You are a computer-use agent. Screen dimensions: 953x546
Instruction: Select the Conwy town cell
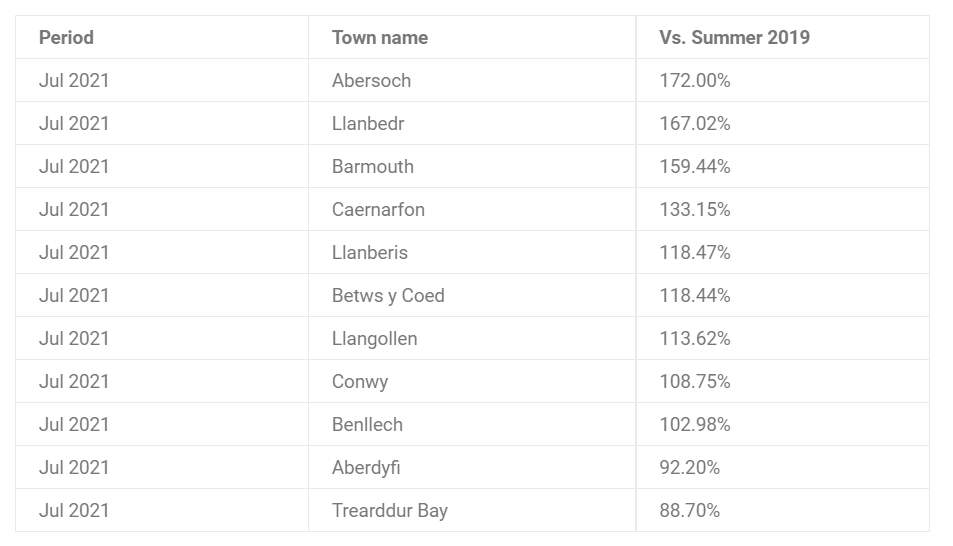click(472, 381)
